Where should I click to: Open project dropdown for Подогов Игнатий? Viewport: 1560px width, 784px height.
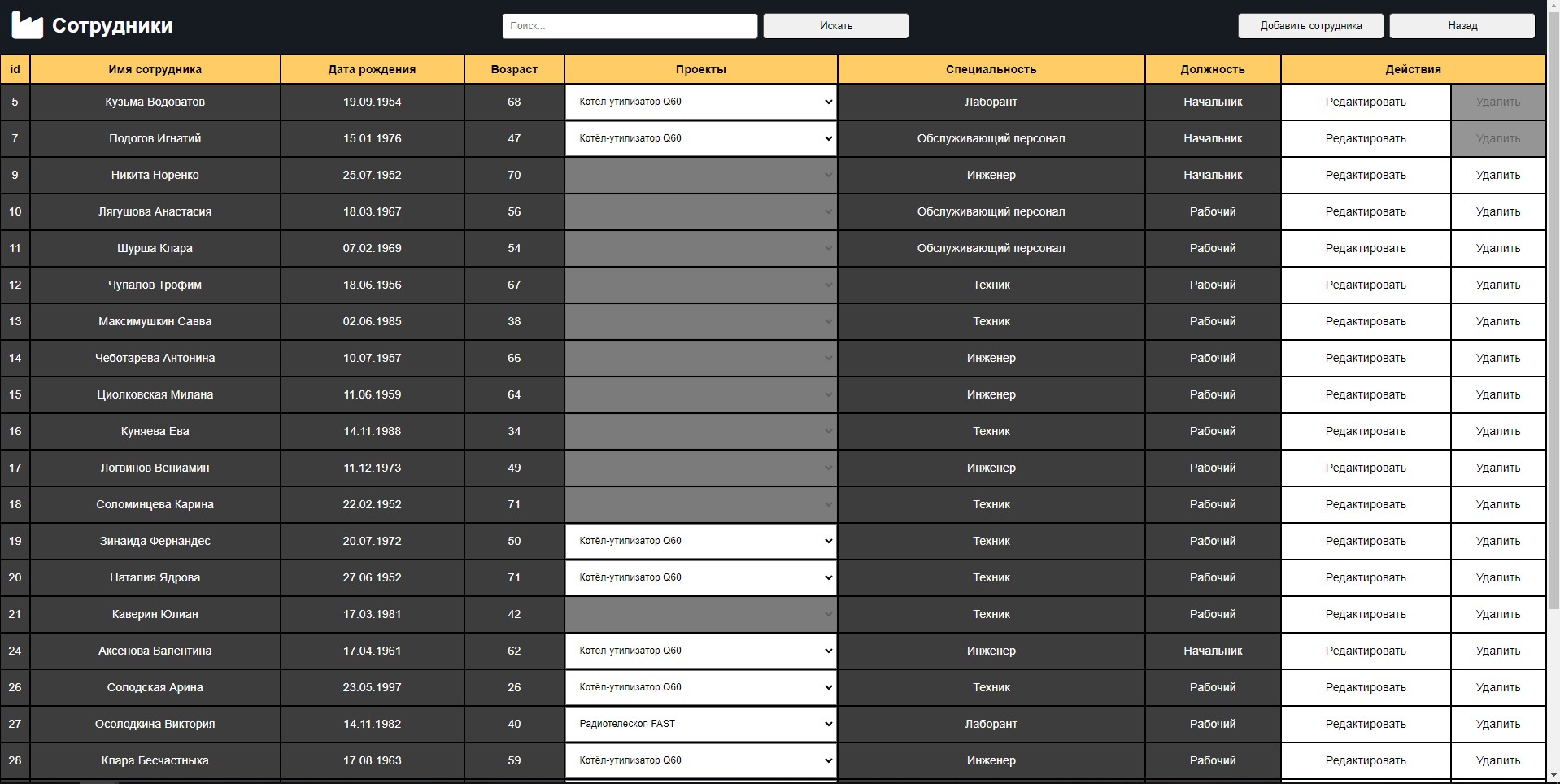700,139
